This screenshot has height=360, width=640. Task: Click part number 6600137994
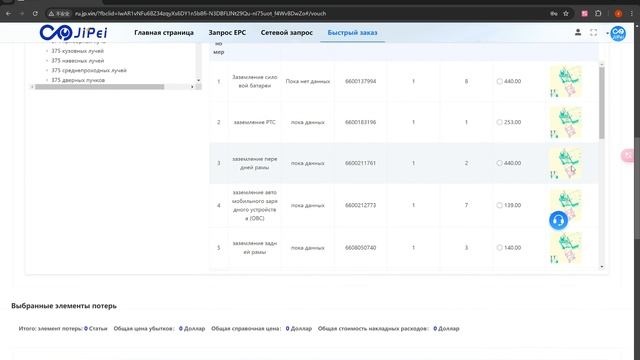click(x=360, y=81)
